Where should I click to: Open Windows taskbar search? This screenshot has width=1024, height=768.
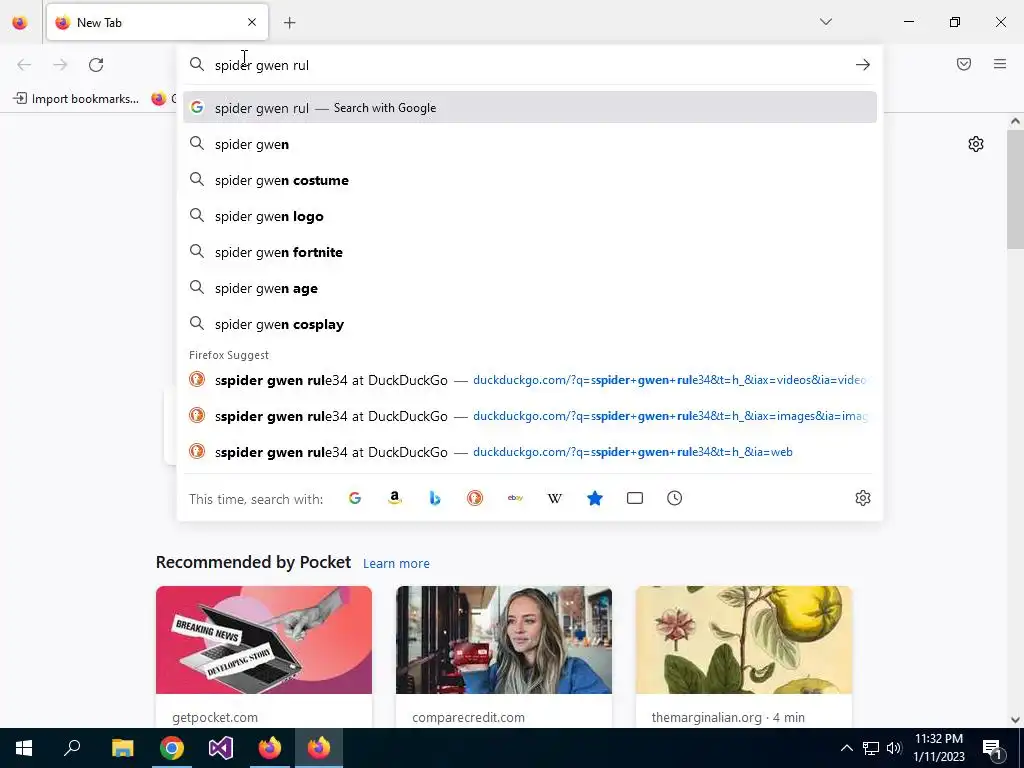pos(72,748)
